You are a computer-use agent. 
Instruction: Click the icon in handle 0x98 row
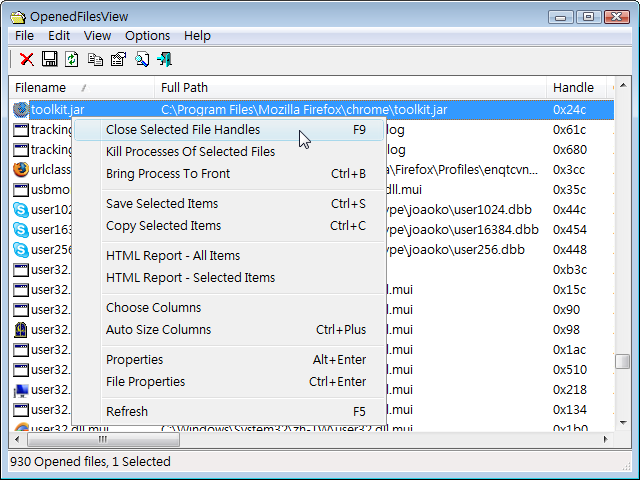point(21,329)
